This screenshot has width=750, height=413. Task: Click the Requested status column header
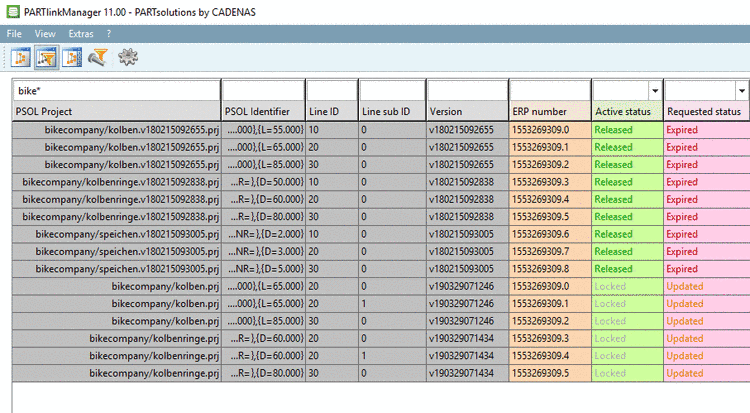706,112
